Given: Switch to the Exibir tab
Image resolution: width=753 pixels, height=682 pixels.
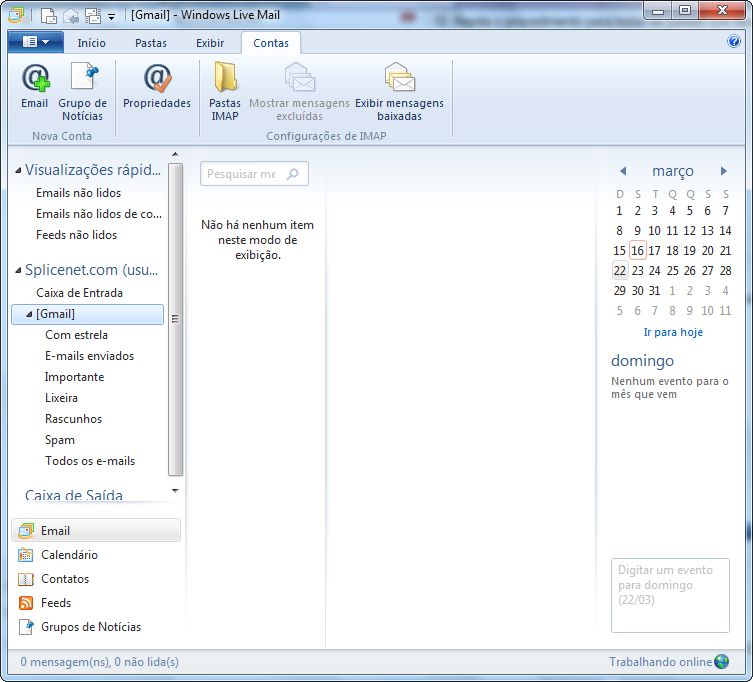Looking at the screenshot, I should click(x=210, y=43).
